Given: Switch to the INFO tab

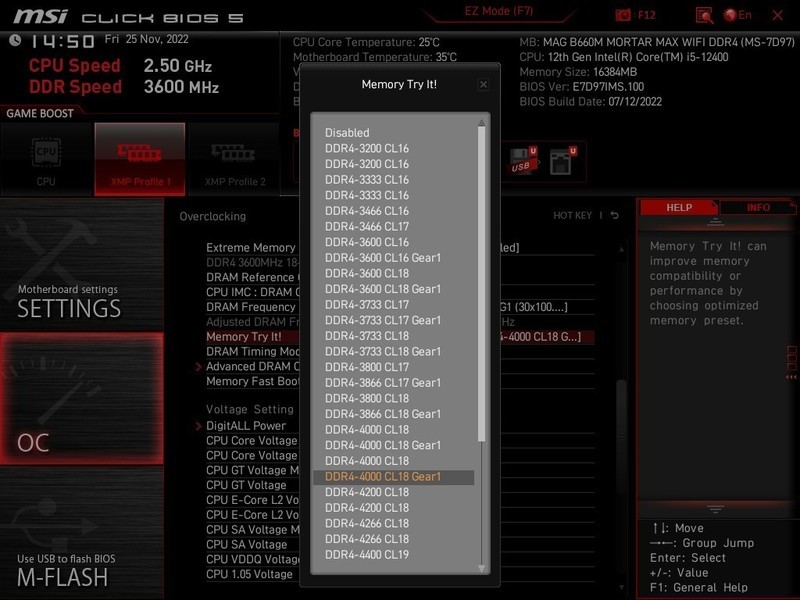Looking at the screenshot, I should [758, 206].
